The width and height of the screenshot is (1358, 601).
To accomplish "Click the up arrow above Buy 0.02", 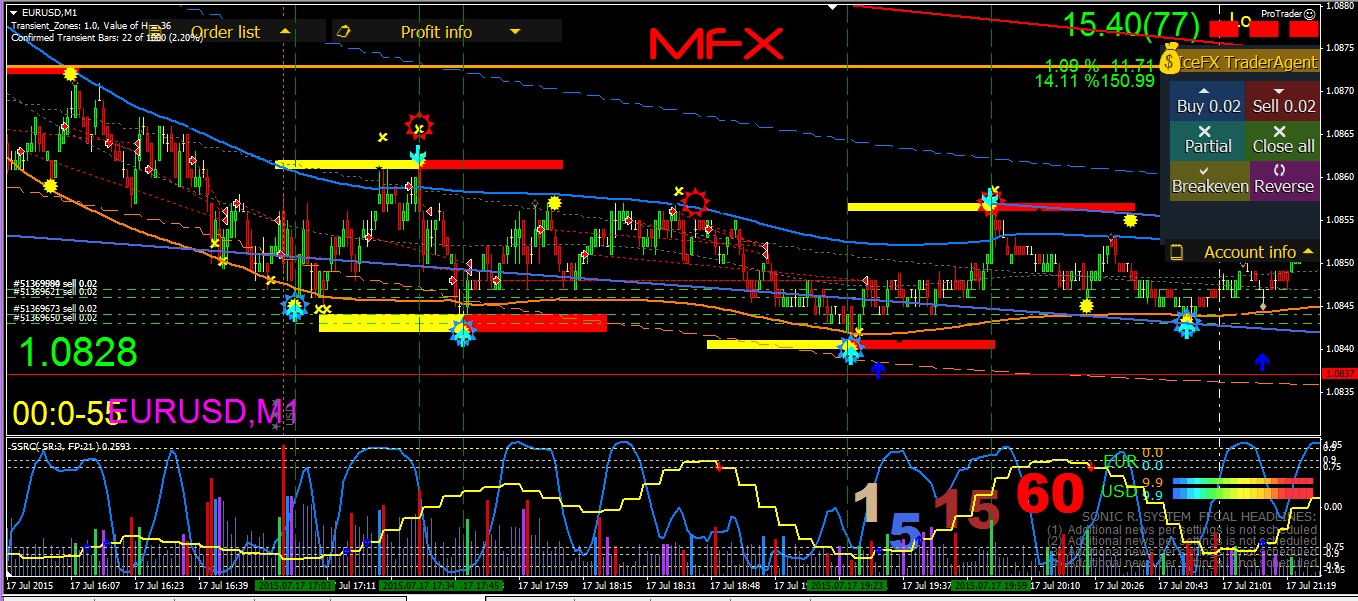I will pos(1204,91).
